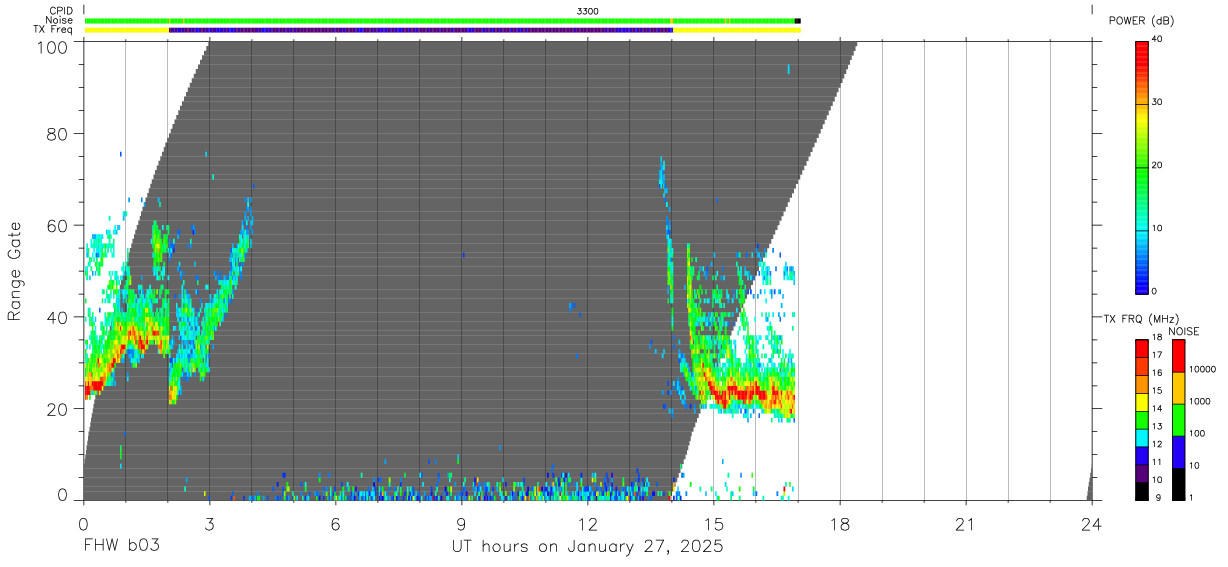This screenshot has height=567, width=1228.
Task: Click the POWER (dB) legend title
Action: (1141, 21)
